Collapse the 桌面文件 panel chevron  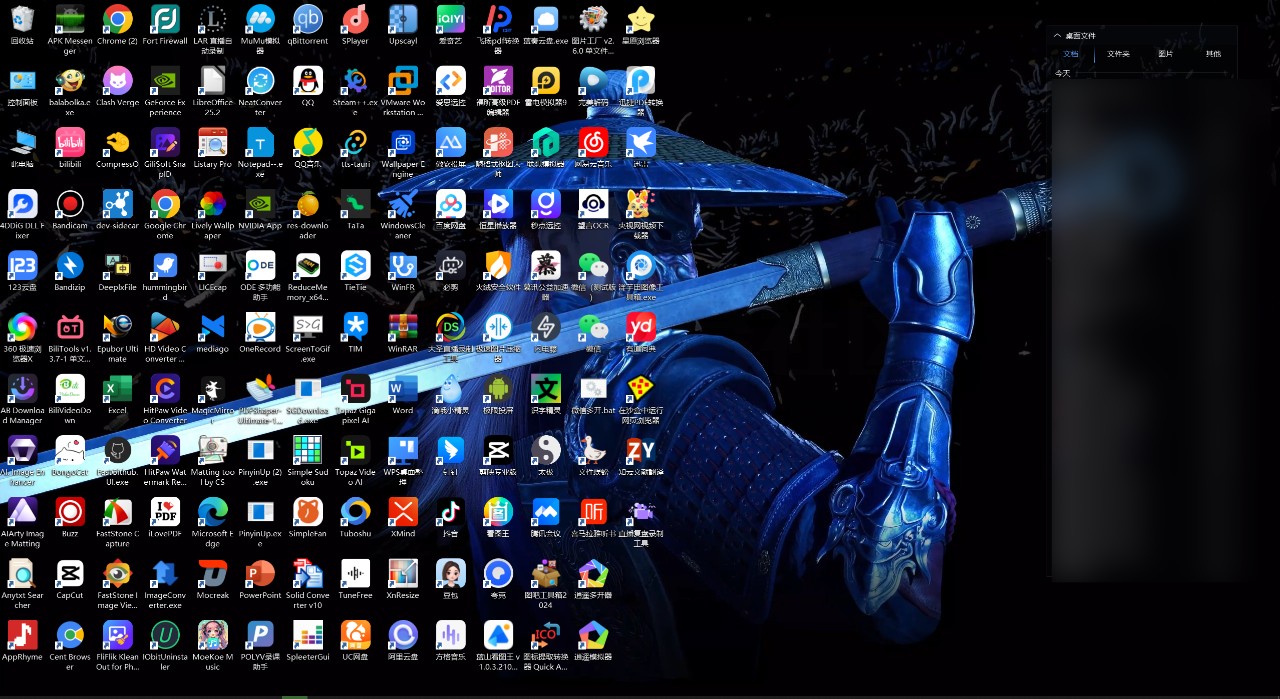1057,36
